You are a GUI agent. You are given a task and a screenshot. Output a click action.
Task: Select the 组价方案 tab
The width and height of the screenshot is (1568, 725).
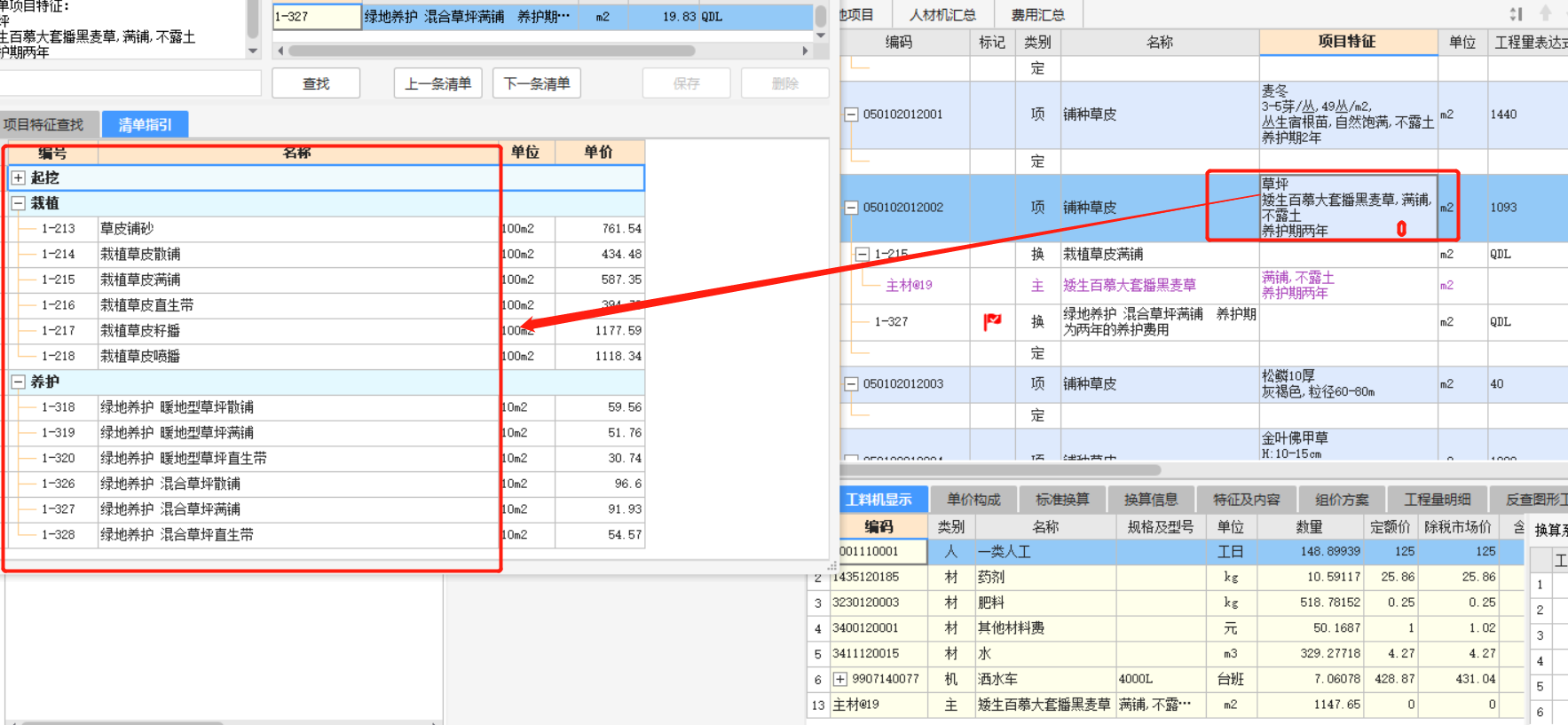tap(1342, 499)
